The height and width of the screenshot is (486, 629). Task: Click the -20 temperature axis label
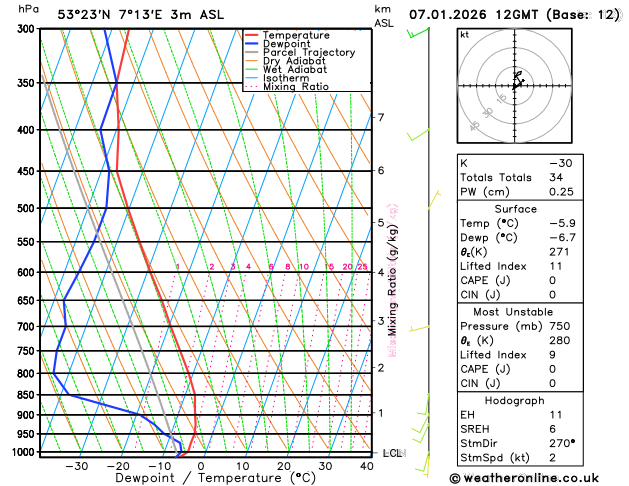click(x=118, y=466)
